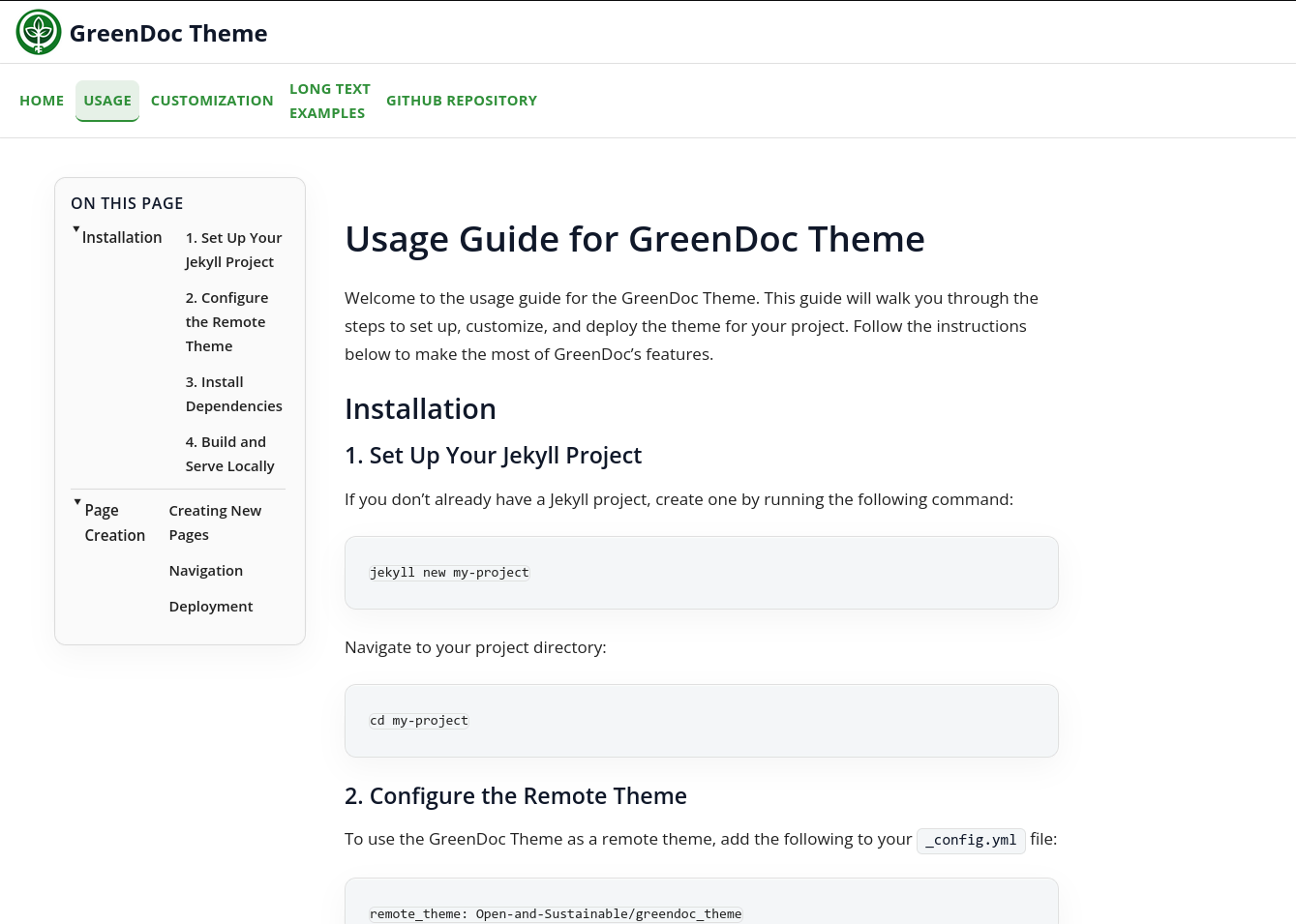This screenshot has width=1296, height=924.
Task: Select 'Installation' in the ON THIS PAGE sidebar
Action: (x=122, y=237)
